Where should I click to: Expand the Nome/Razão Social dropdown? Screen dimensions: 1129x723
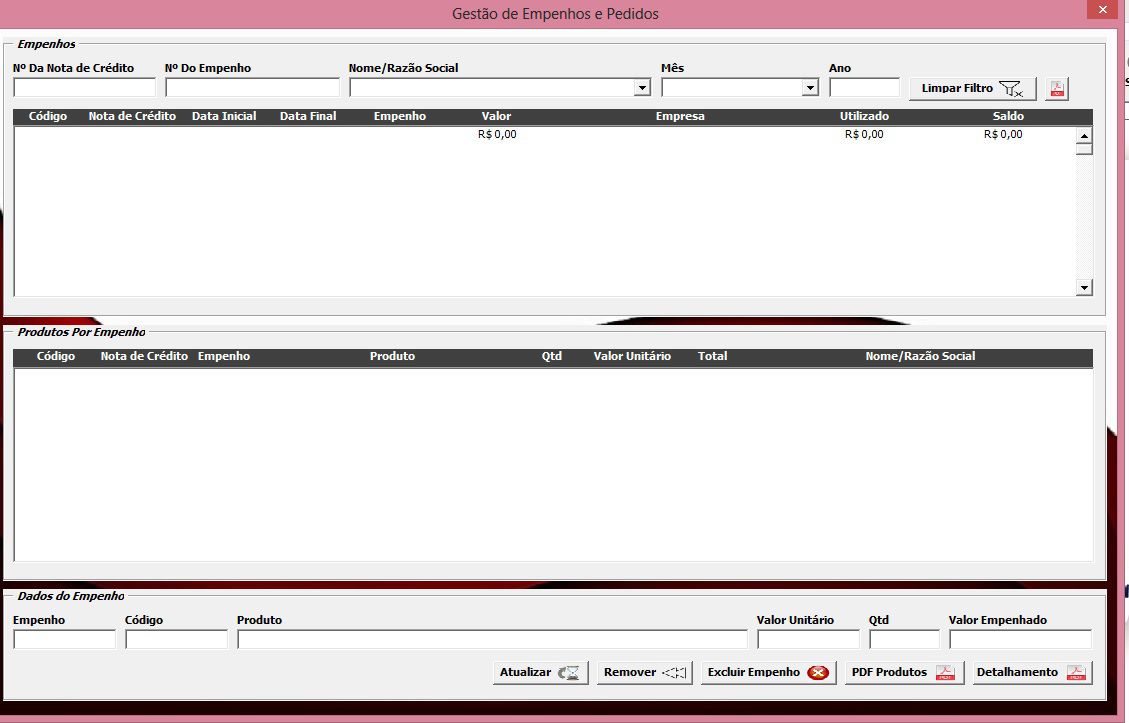642,88
